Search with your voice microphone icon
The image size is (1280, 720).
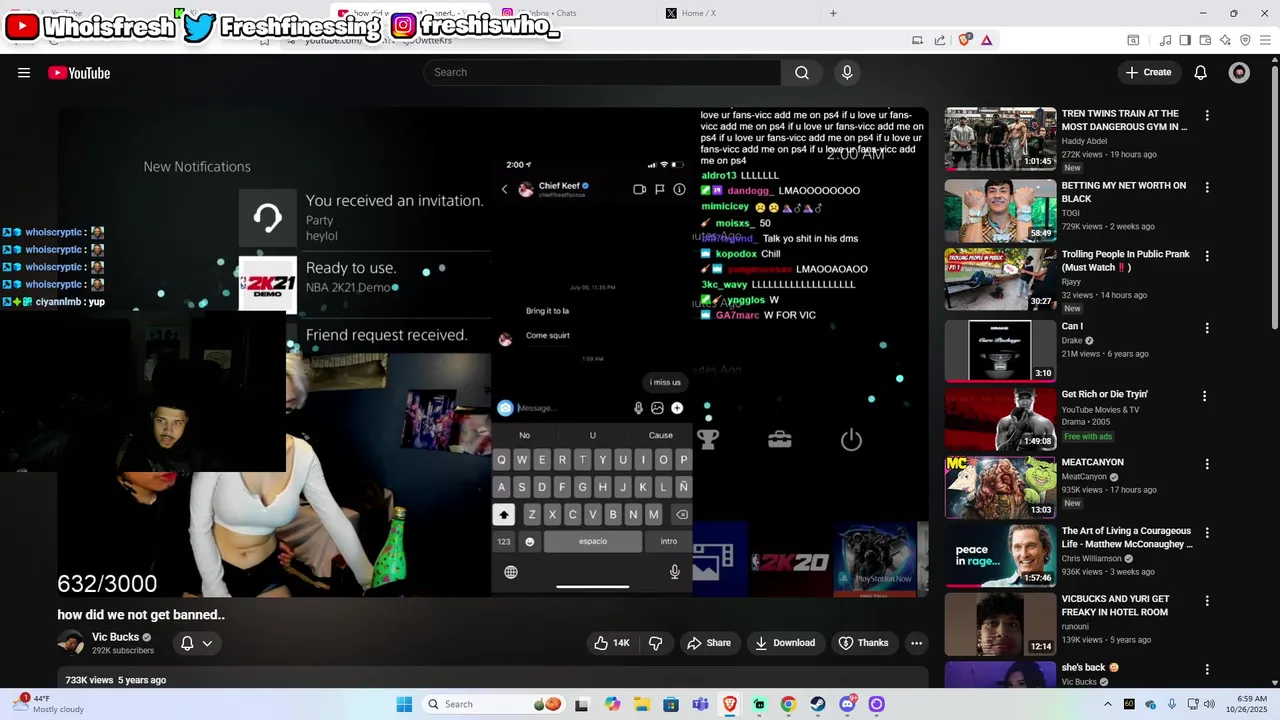coord(847,72)
